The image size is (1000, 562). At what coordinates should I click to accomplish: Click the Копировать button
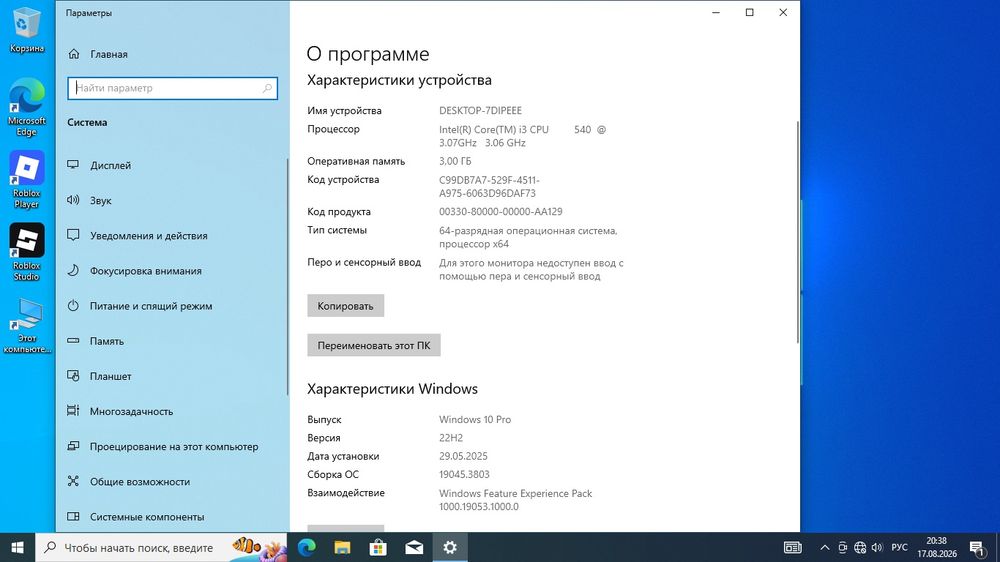pyautogui.click(x=346, y=306)
